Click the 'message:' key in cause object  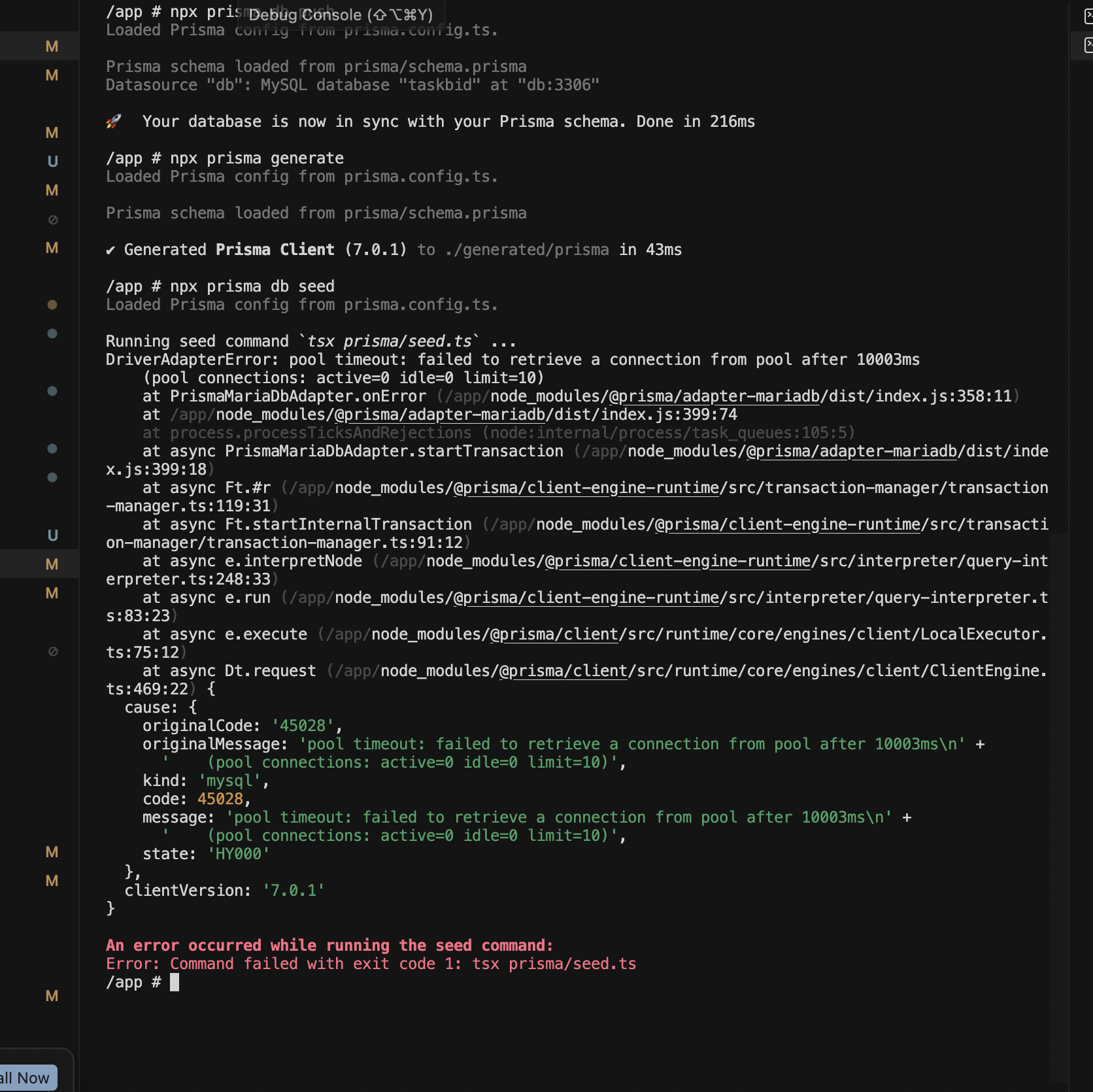178,817
